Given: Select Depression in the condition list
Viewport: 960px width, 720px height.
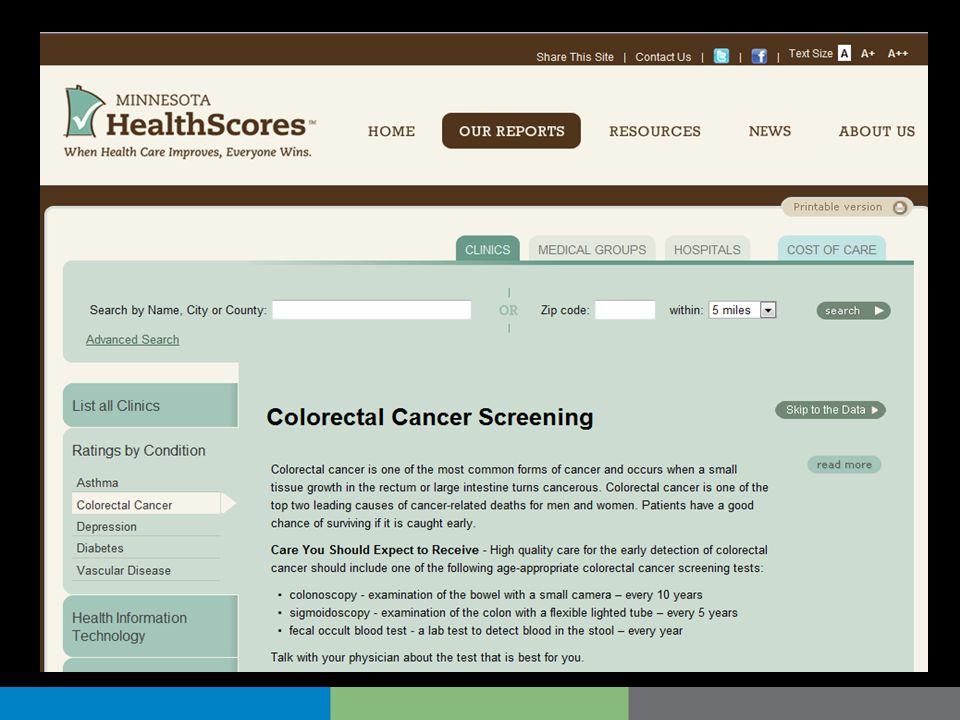Looking at the screenshot, I should [107, 527].
